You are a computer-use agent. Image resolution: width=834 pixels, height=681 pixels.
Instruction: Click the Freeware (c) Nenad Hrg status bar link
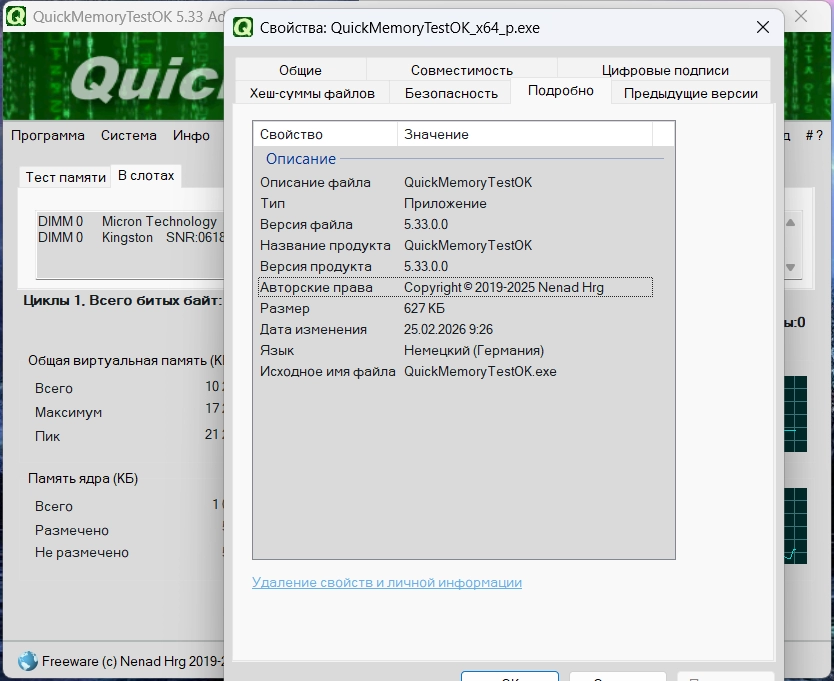pos(133,661)
